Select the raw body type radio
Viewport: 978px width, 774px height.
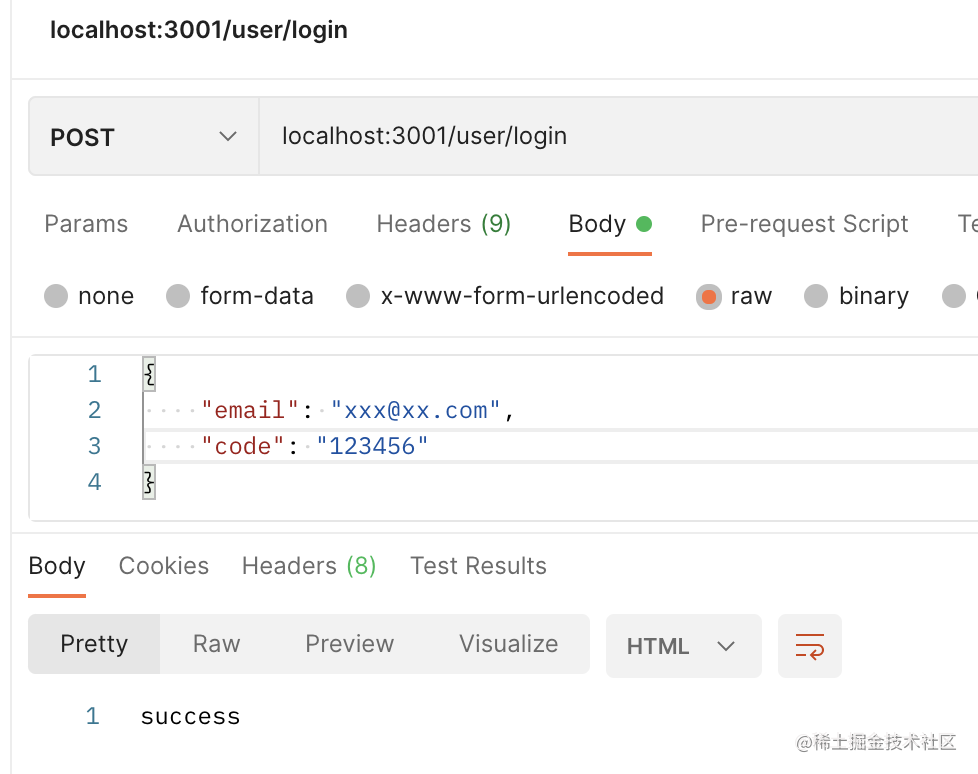(709, 296)
